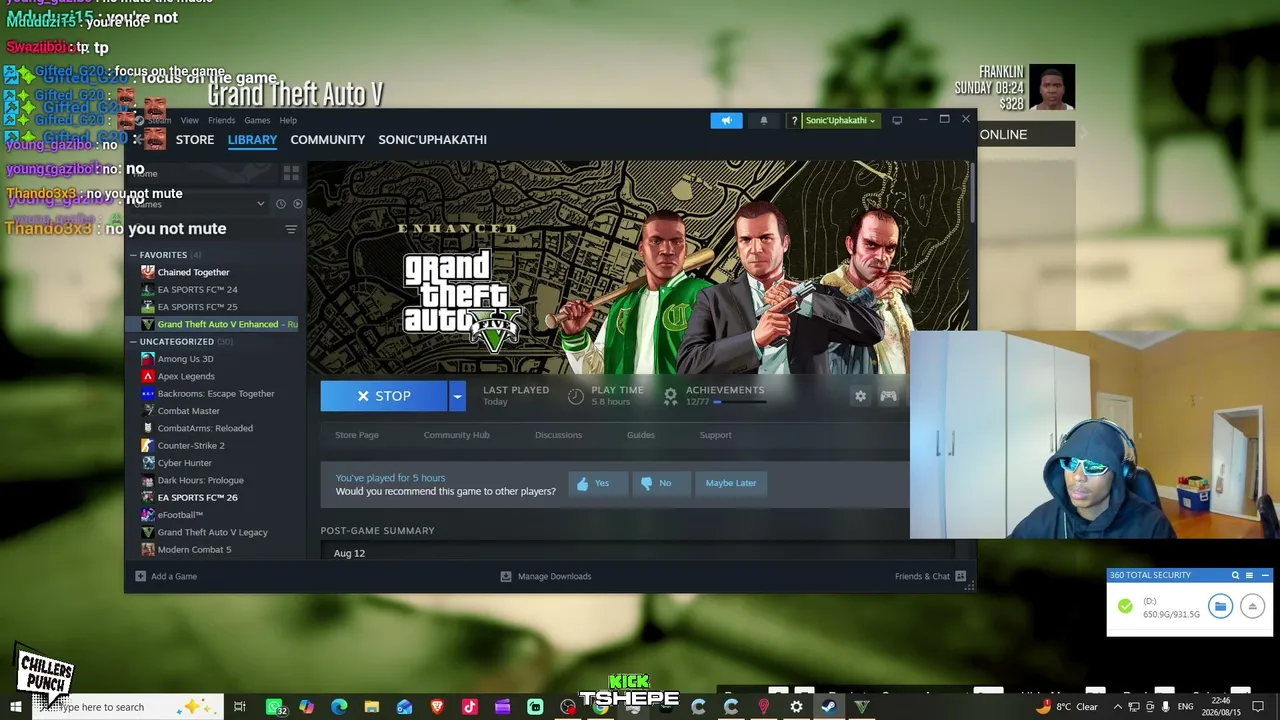Click Maybe Later on the recommendation prompt
This screenshot has height=720, width=1280.
click(731, 483)
